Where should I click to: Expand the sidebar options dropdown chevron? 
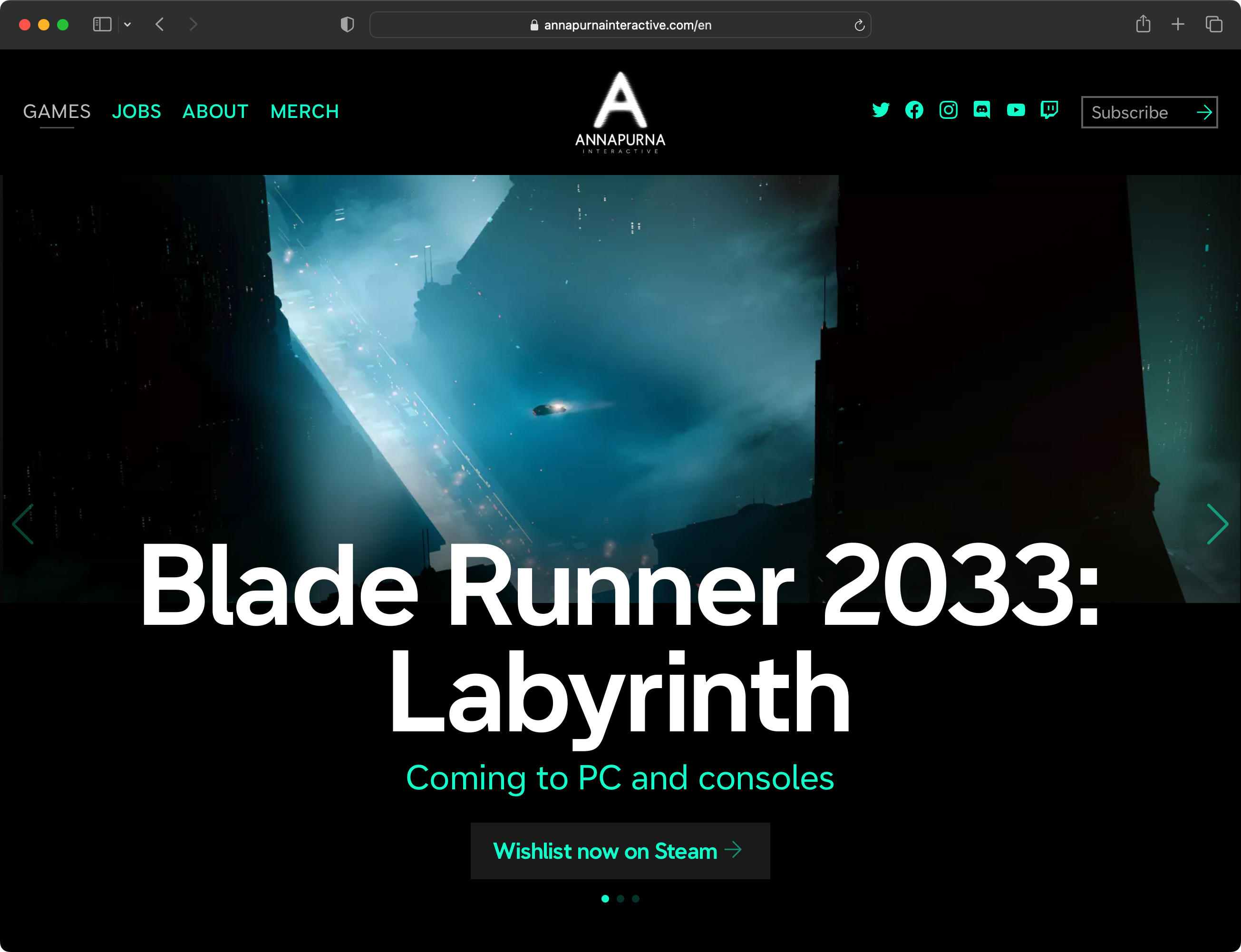pyautogui.click(x=127, y=24)
